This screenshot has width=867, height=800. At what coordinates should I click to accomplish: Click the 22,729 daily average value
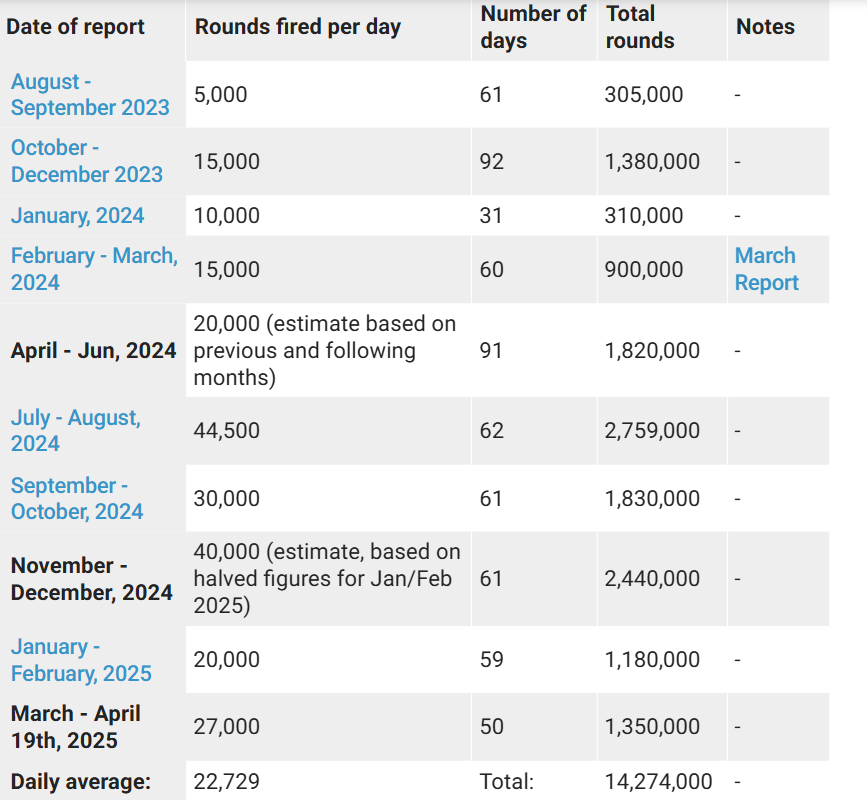click(x=226, y=781)
